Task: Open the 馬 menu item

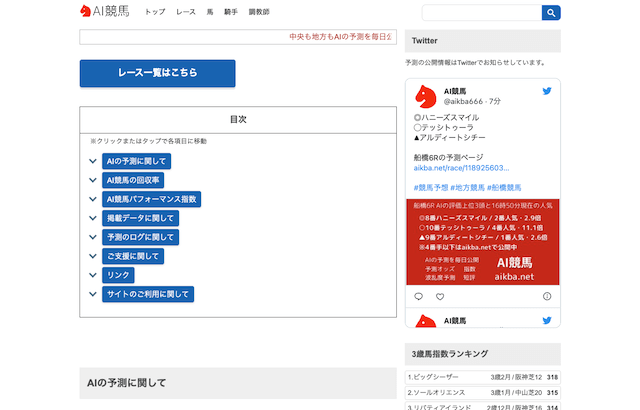Action: (x=210, y=12)
